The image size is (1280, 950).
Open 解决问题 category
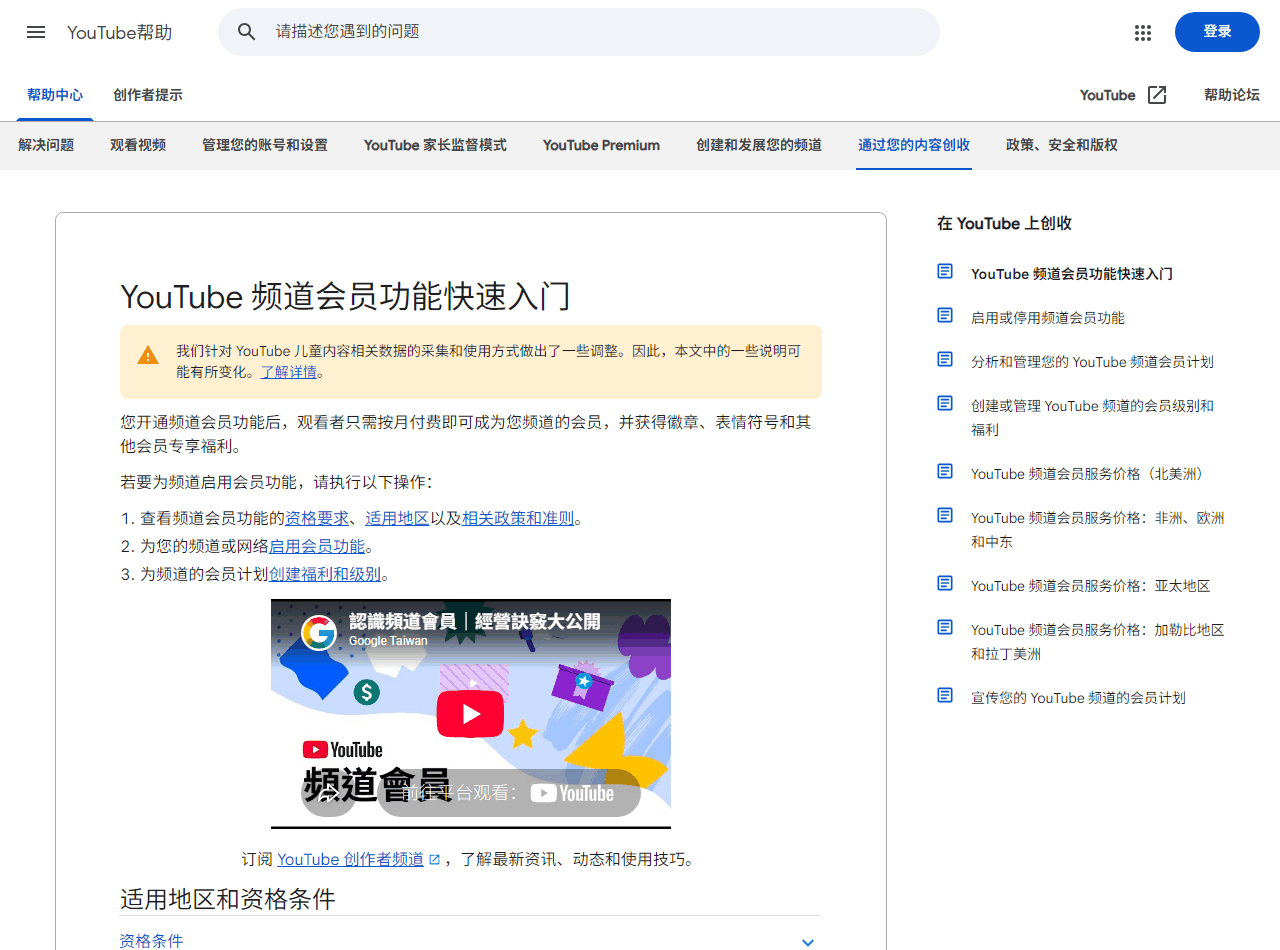pyautogui.click(x=46, y=145)
